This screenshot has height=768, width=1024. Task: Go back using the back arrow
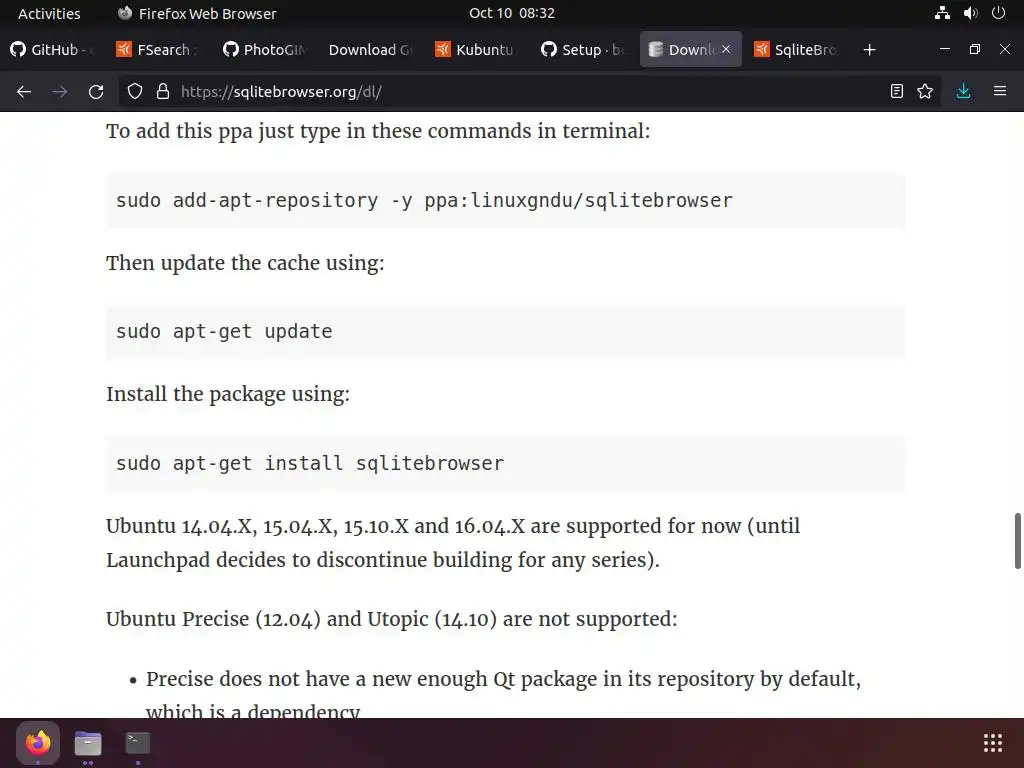coord(24,91)
